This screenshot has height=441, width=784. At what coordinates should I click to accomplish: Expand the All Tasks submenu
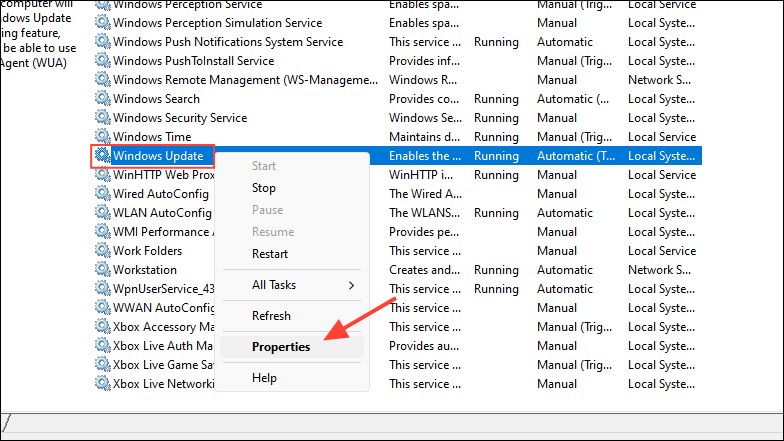pos(292,285)
